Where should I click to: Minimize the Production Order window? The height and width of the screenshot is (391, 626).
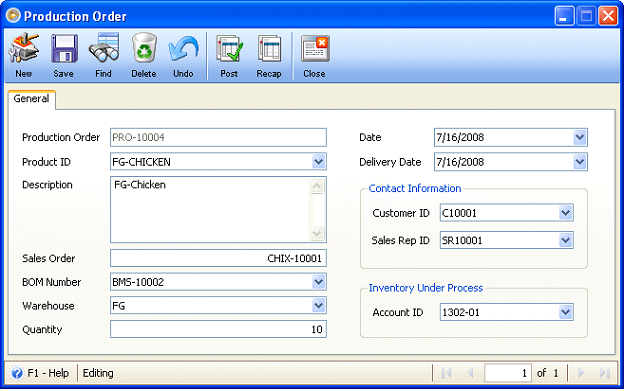564,16
